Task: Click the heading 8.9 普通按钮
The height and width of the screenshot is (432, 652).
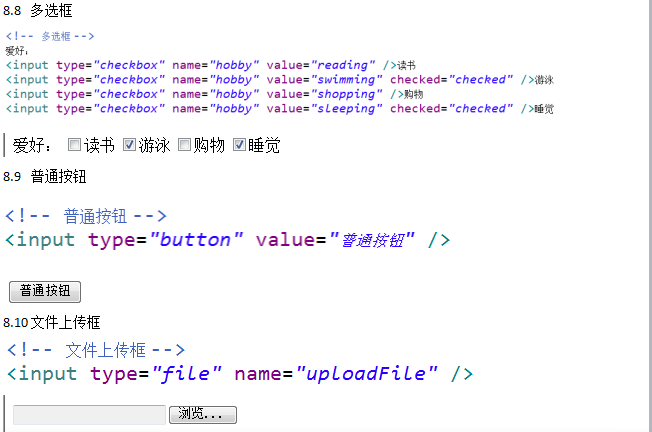Action: [44, 176]
